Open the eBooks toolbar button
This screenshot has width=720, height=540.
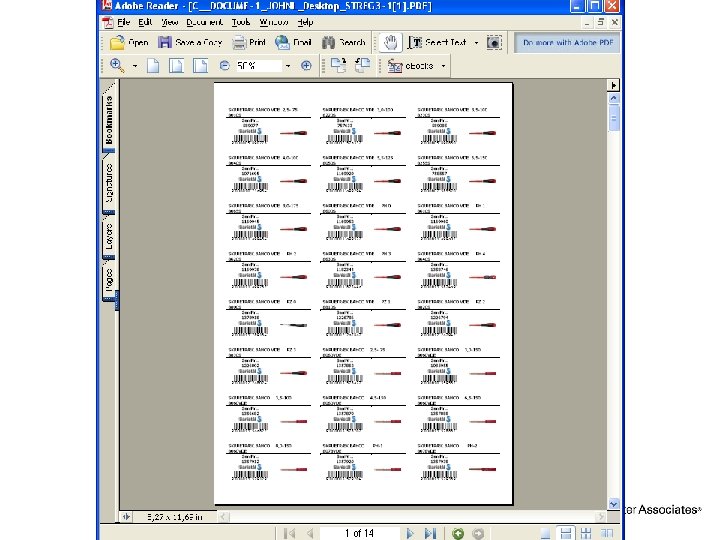[411, 66]
